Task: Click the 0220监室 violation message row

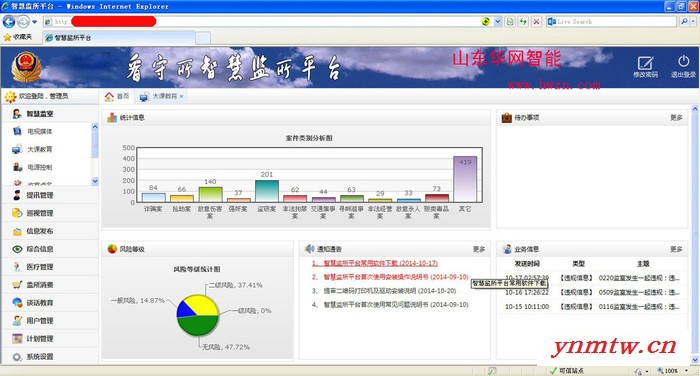Action: pyautogui.click(x=592, y=278)
